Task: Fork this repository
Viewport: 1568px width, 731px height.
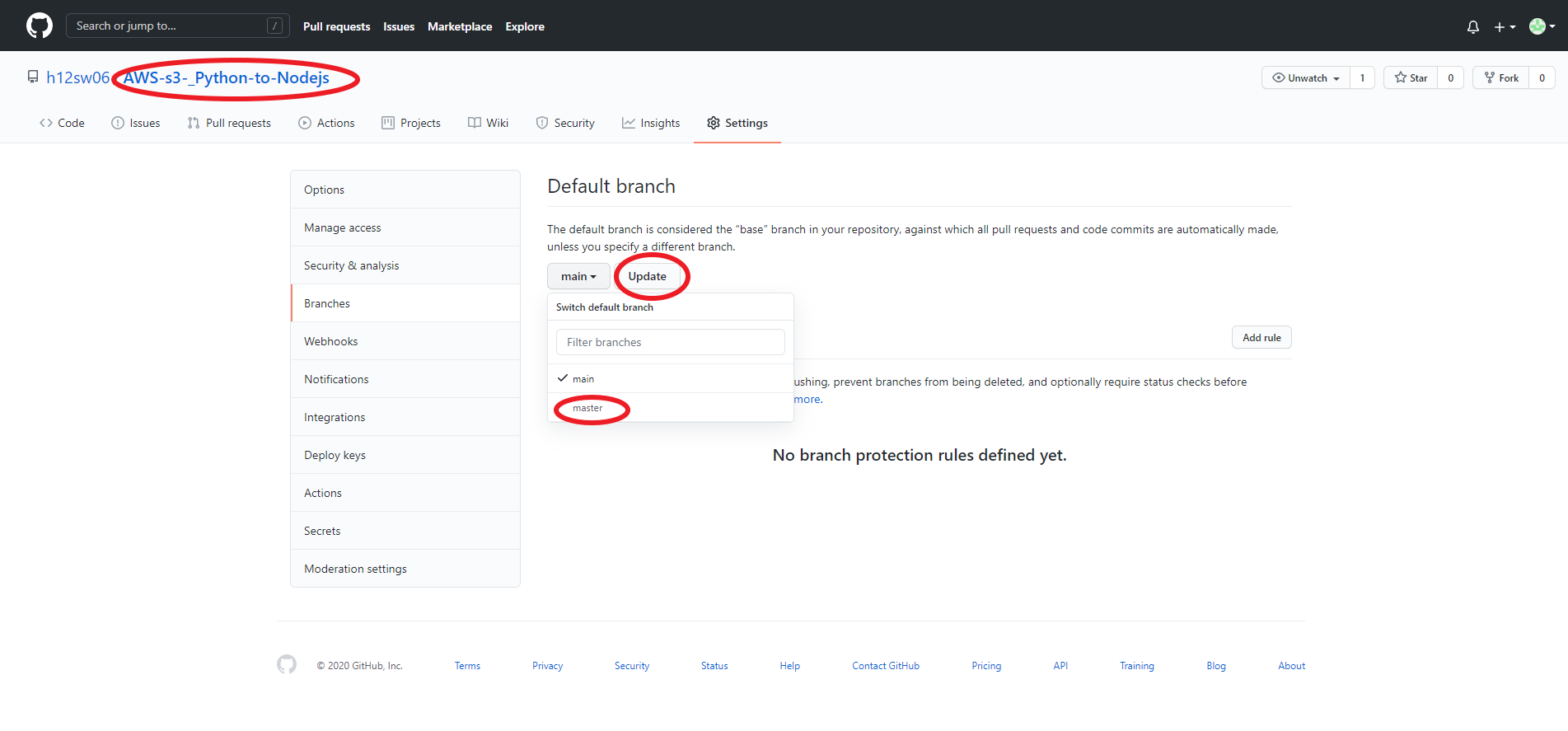Action: [x=1501, y=77]
